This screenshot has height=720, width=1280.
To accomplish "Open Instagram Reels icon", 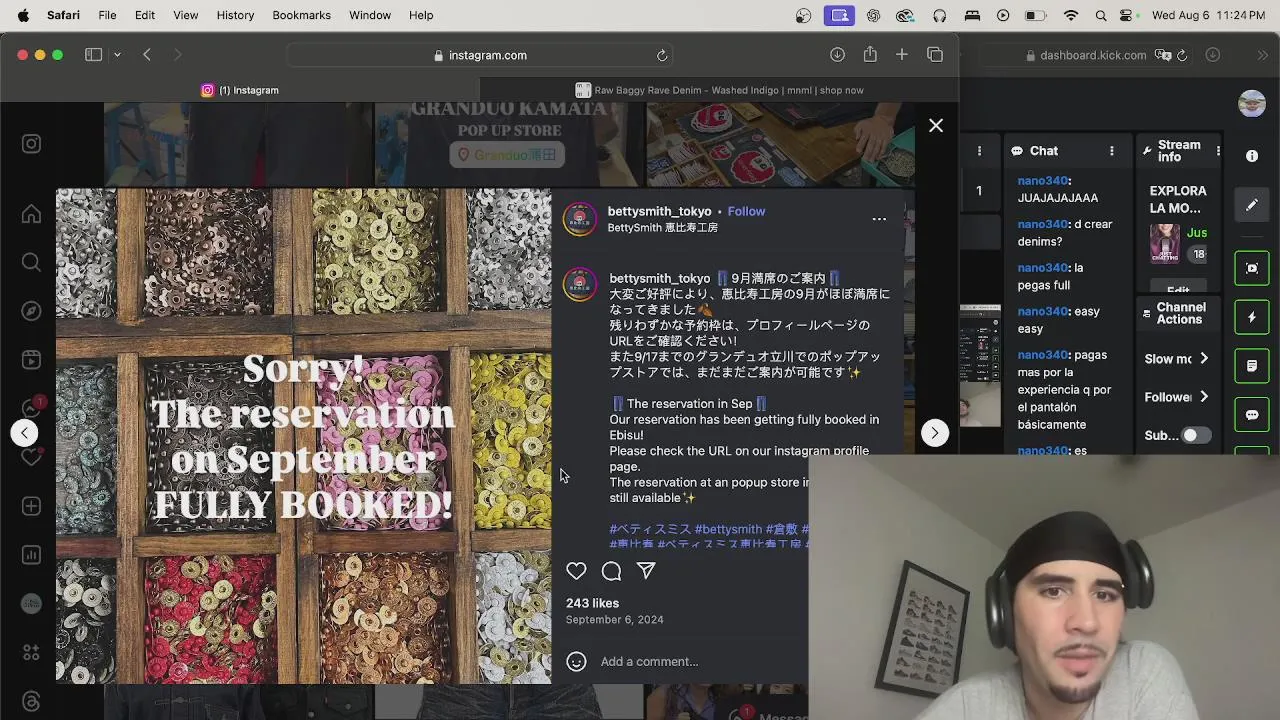I will pos(31,360).
